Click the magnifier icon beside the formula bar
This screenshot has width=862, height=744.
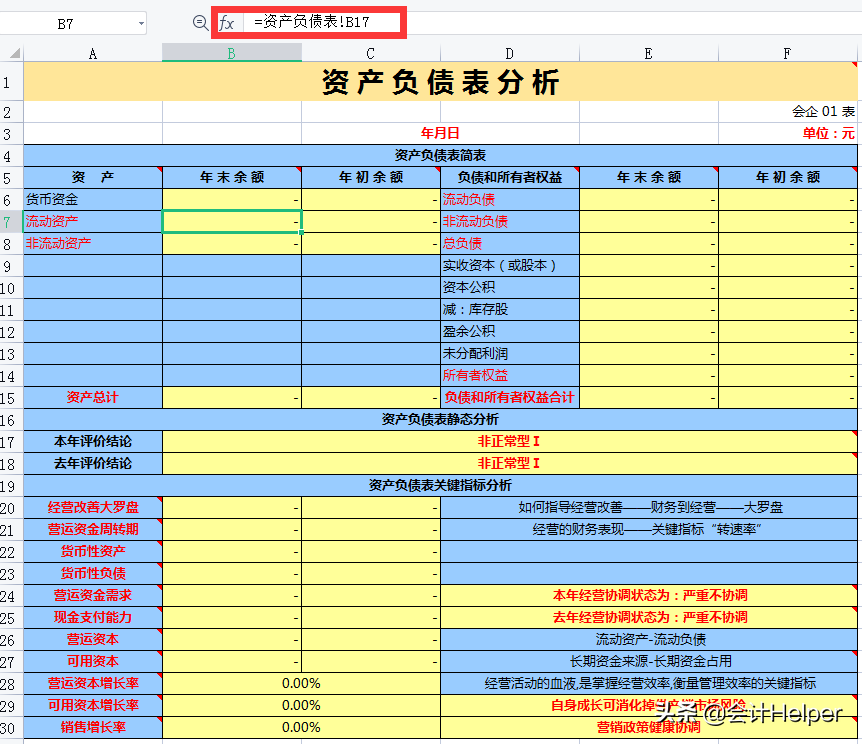203,22
